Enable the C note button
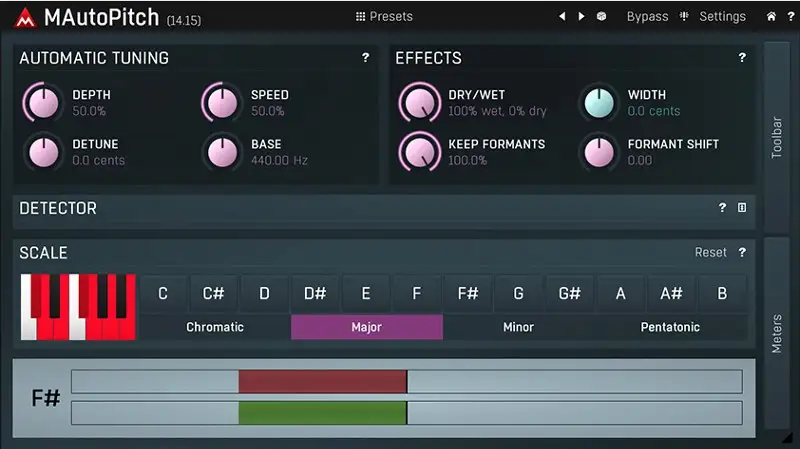800x449 pixels. click(163, 294)
